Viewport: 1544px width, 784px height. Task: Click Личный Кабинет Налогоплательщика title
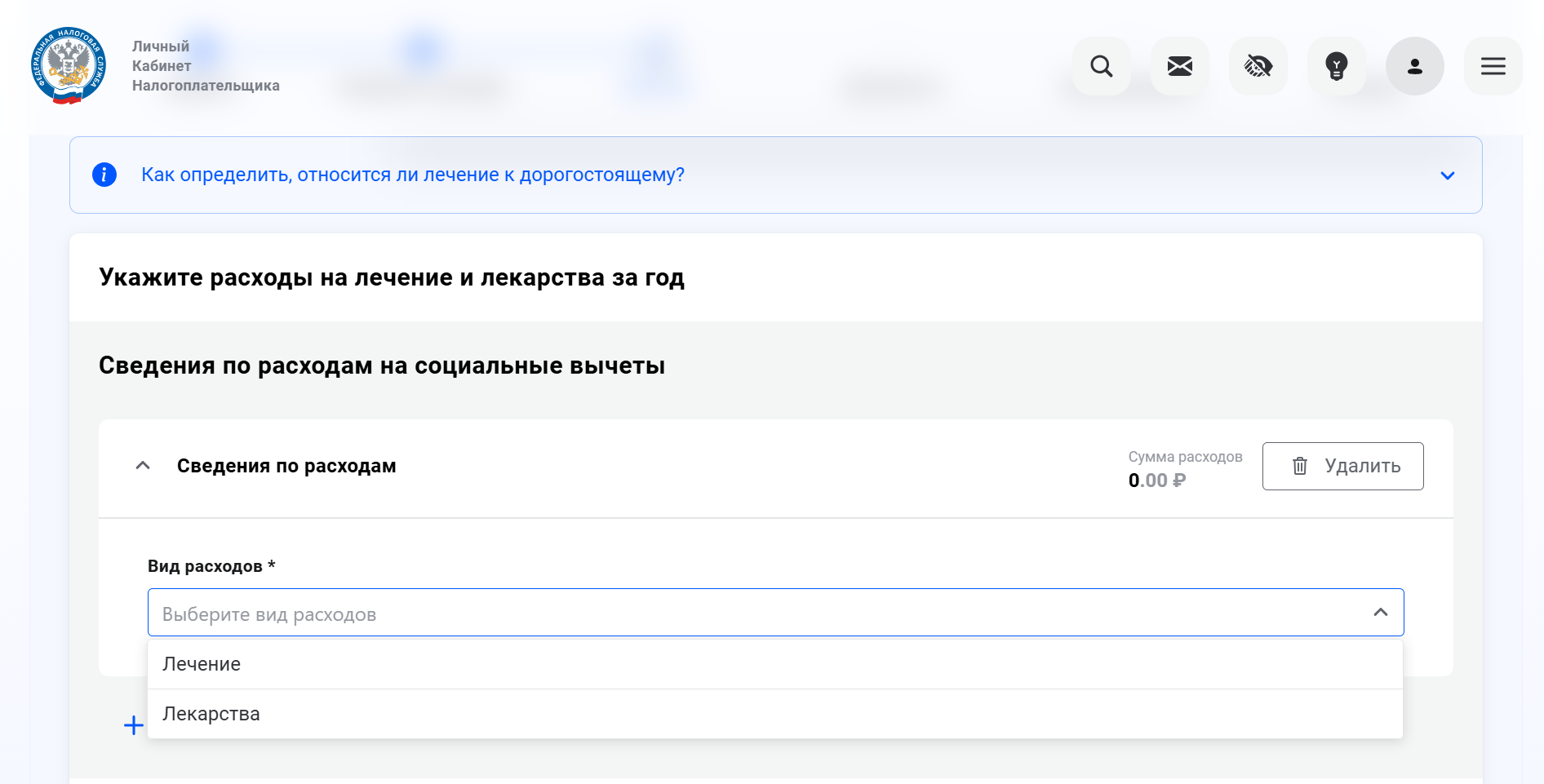click(206, 66)
